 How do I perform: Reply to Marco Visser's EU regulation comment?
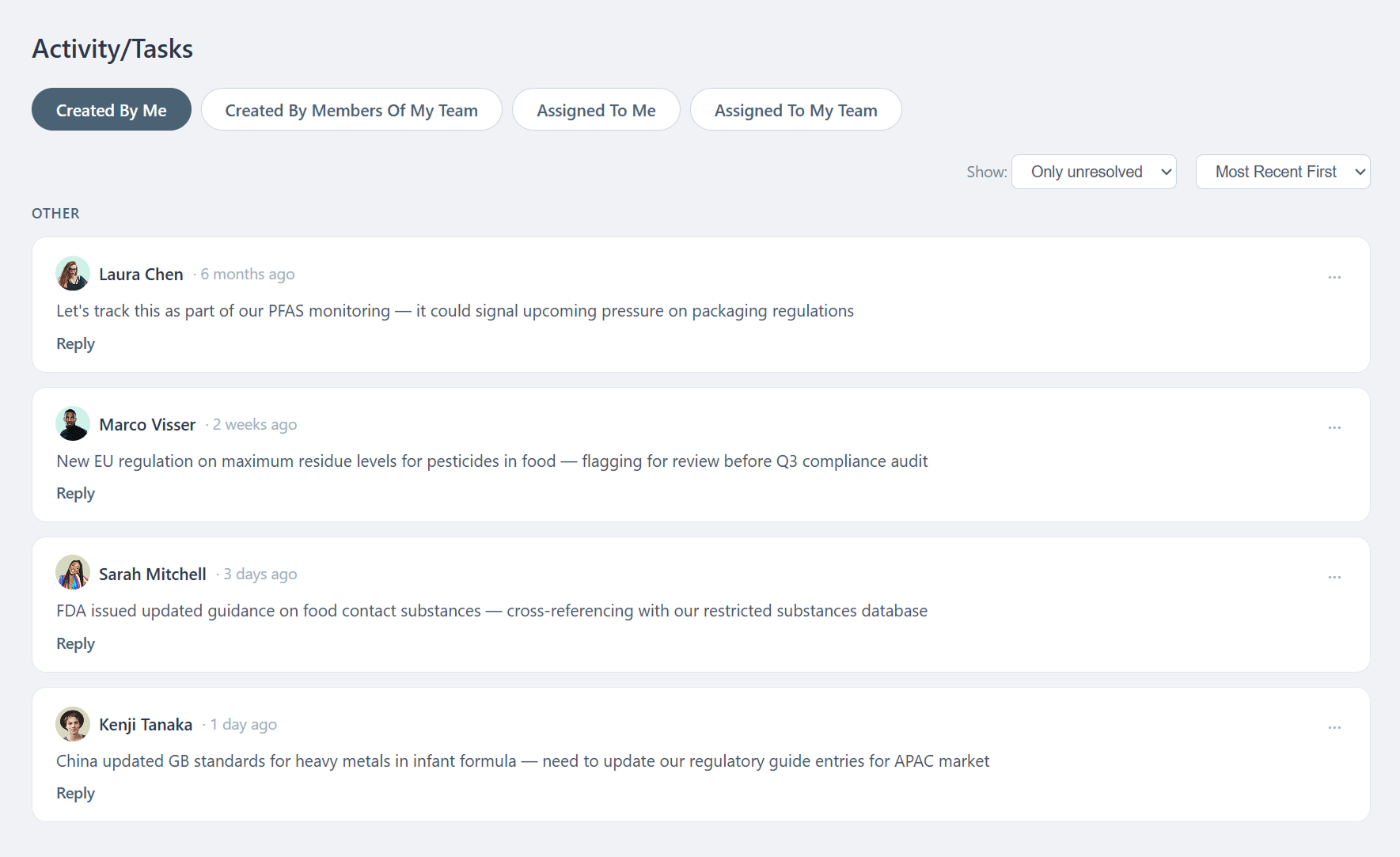click(x=75, y=493)
